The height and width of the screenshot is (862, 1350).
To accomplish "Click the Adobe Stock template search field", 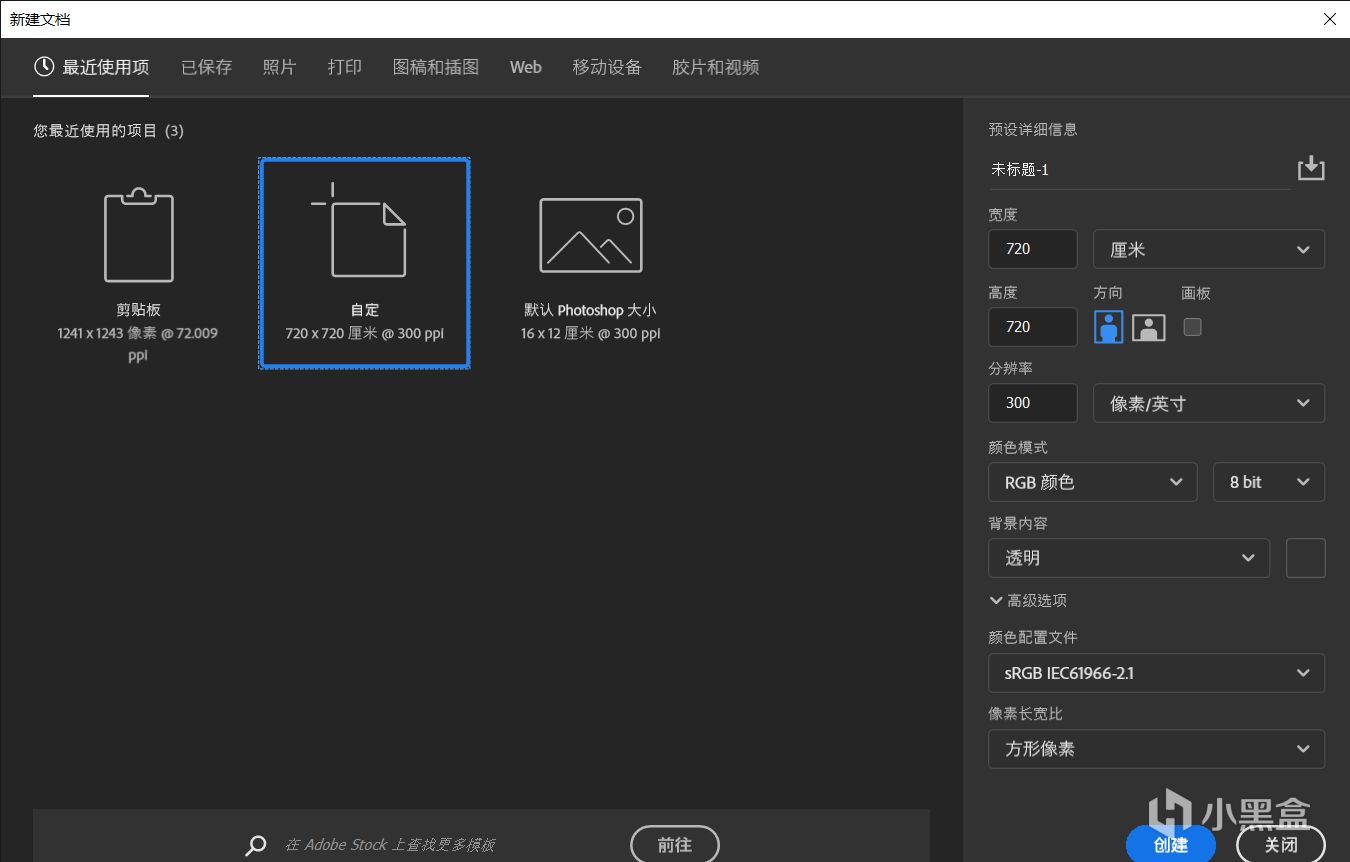I will [390, 845].
